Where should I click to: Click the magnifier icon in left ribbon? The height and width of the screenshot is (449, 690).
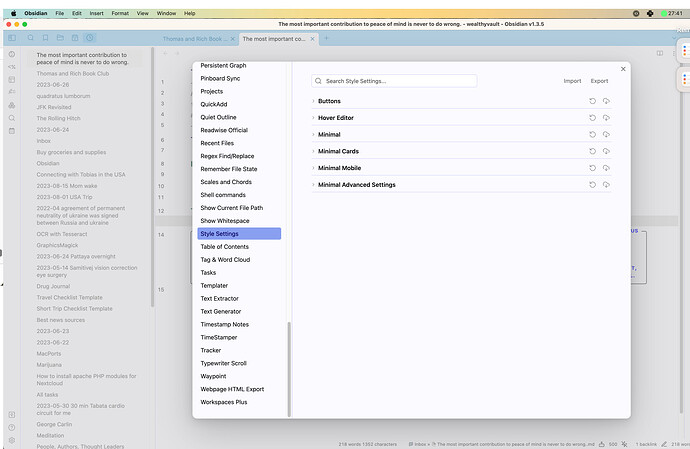12,118
